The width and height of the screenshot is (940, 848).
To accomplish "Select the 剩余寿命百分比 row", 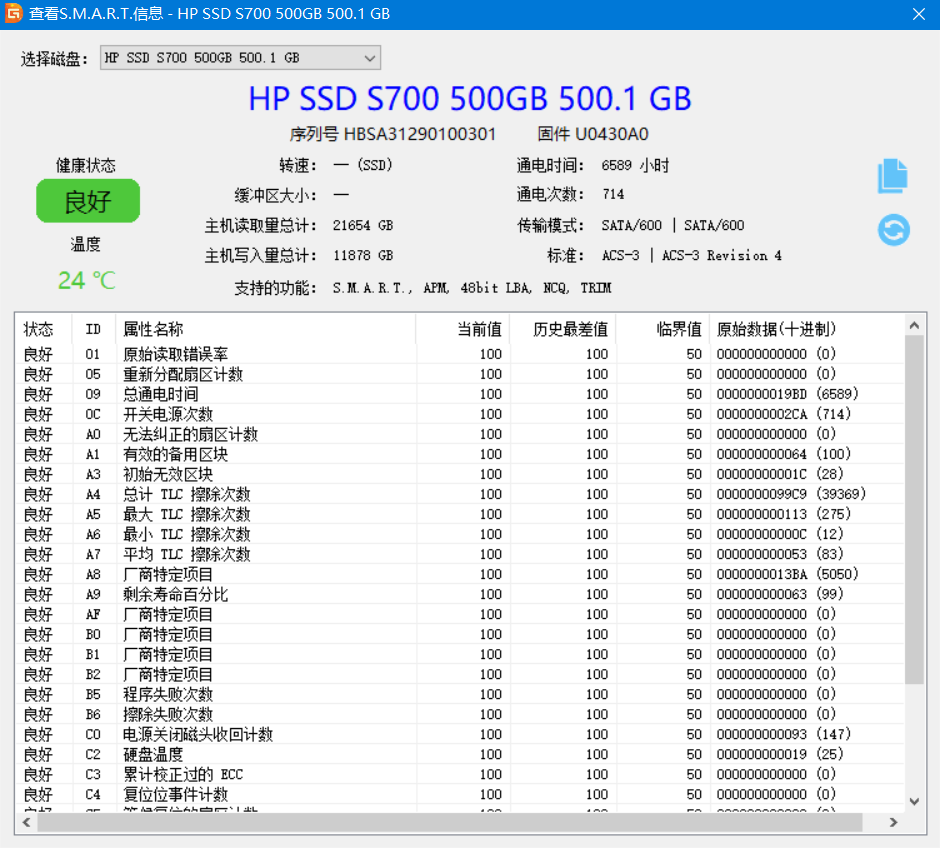I will point(460,594).
